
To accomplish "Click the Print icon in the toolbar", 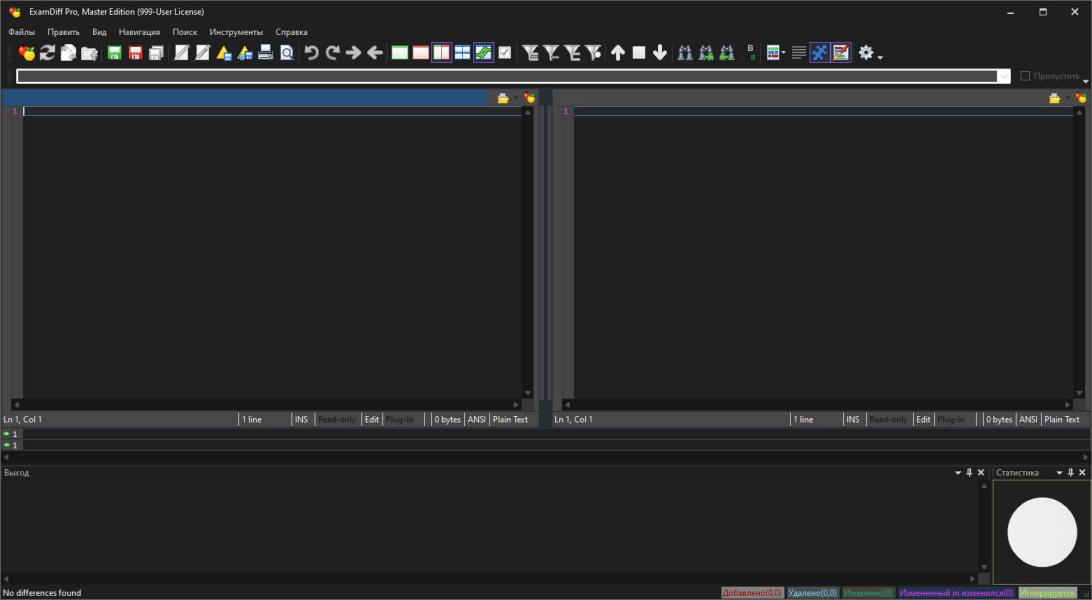I will [x=265, y=53].
